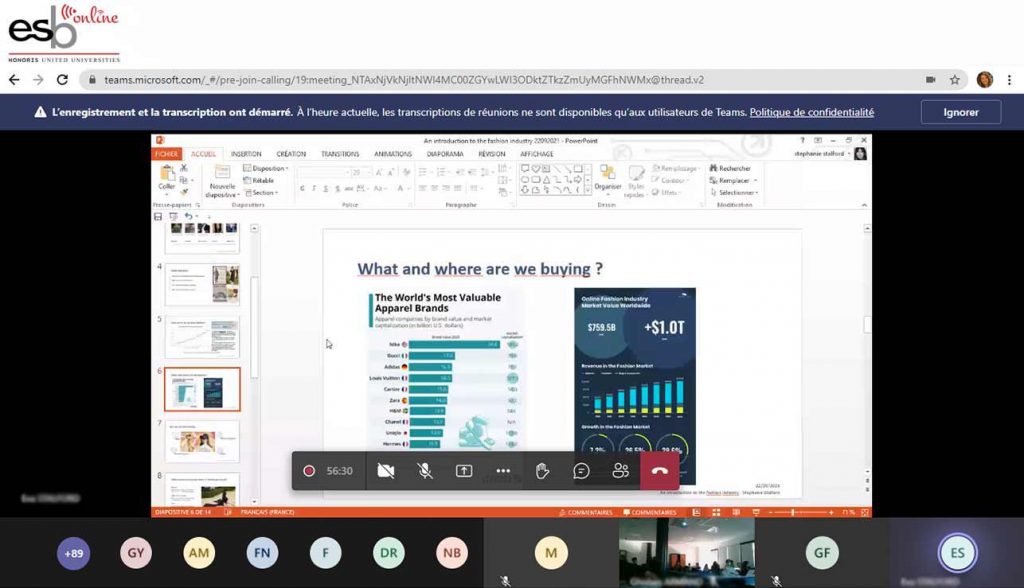Click the Rétablir reset slide button

(x=259, y=180)
